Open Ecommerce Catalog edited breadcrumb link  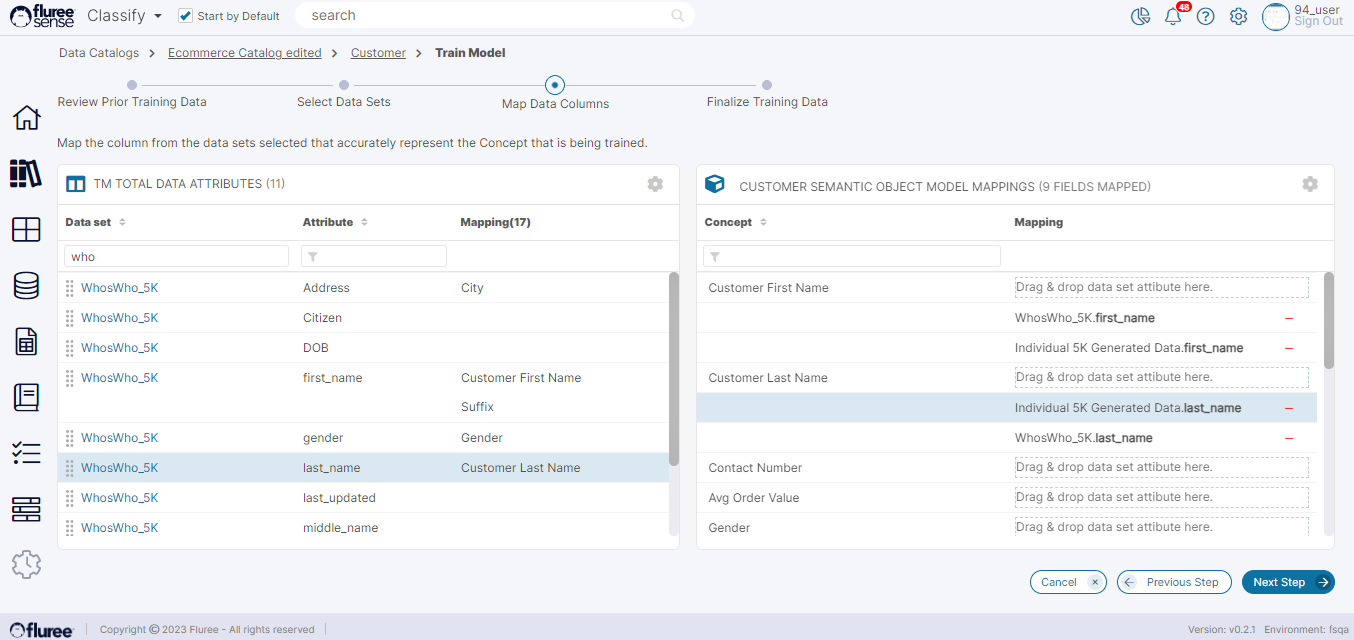[x=244, y=53]
